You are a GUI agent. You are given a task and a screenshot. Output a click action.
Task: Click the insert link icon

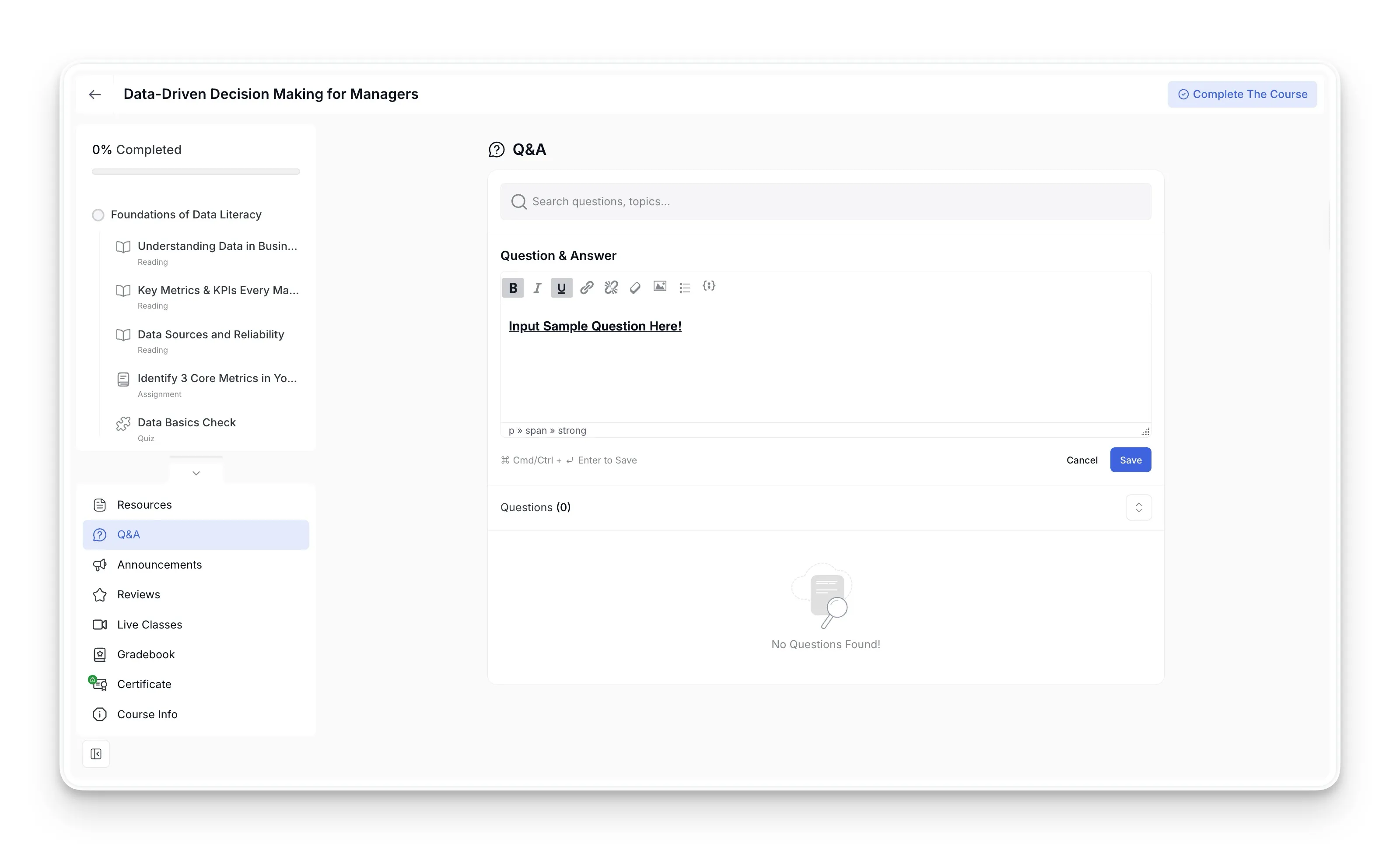[x=586, y=288]
